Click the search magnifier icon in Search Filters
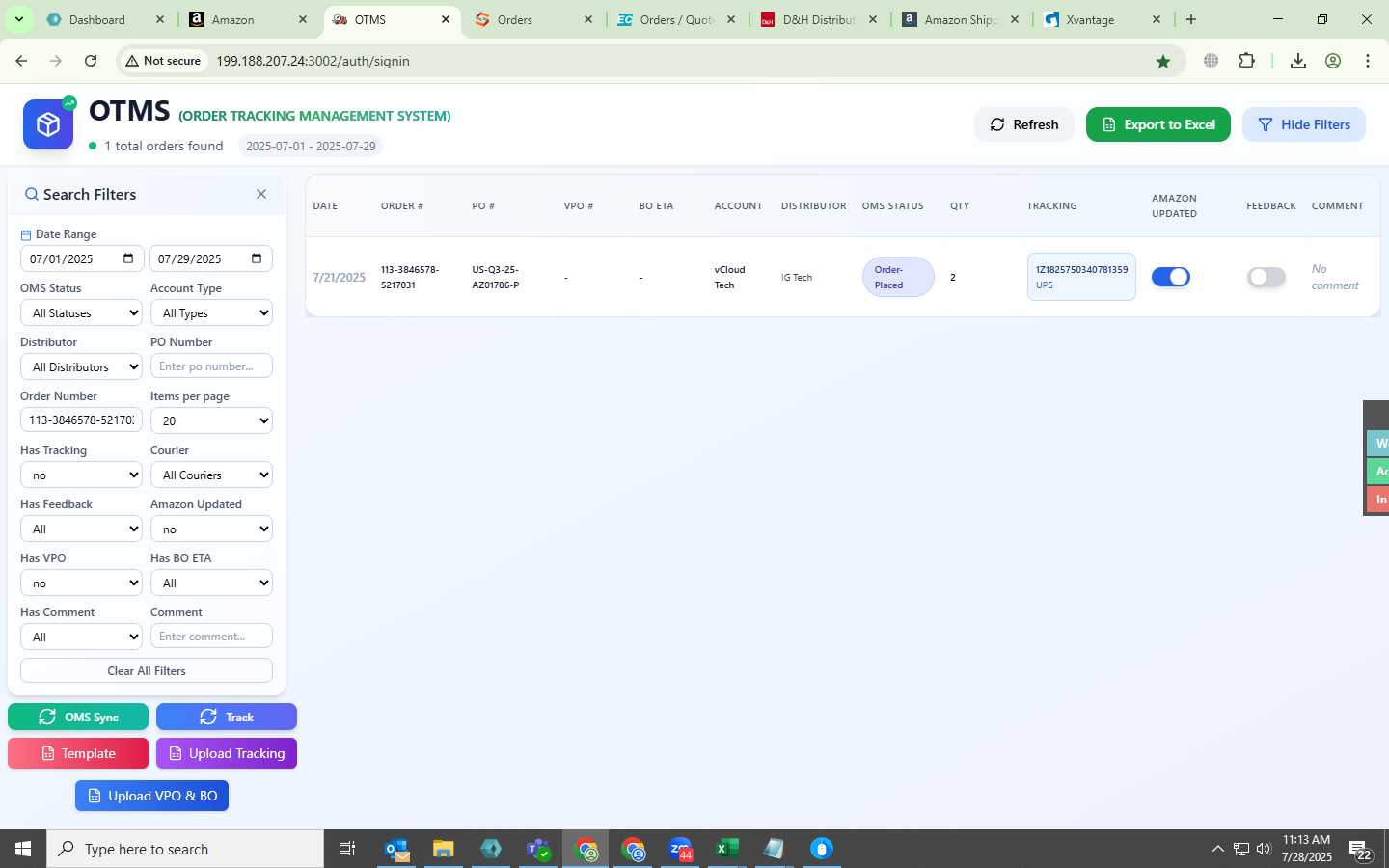1389x868 pixels. pos(32,194)
